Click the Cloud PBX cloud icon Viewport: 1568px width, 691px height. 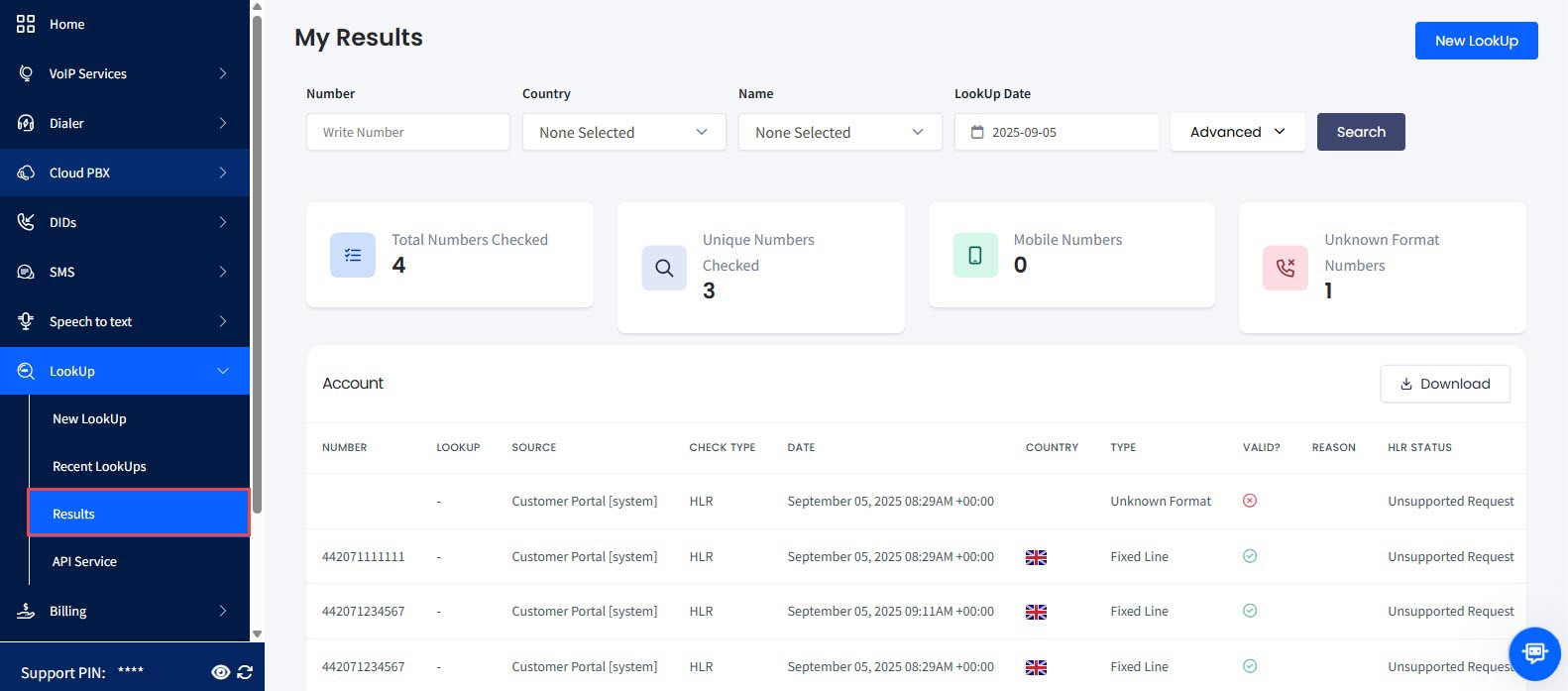click(26, 173)
